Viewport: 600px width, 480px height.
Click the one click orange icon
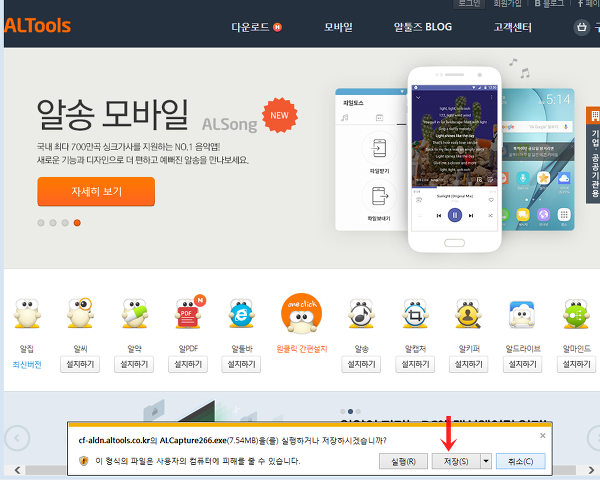tap(302, 313)
